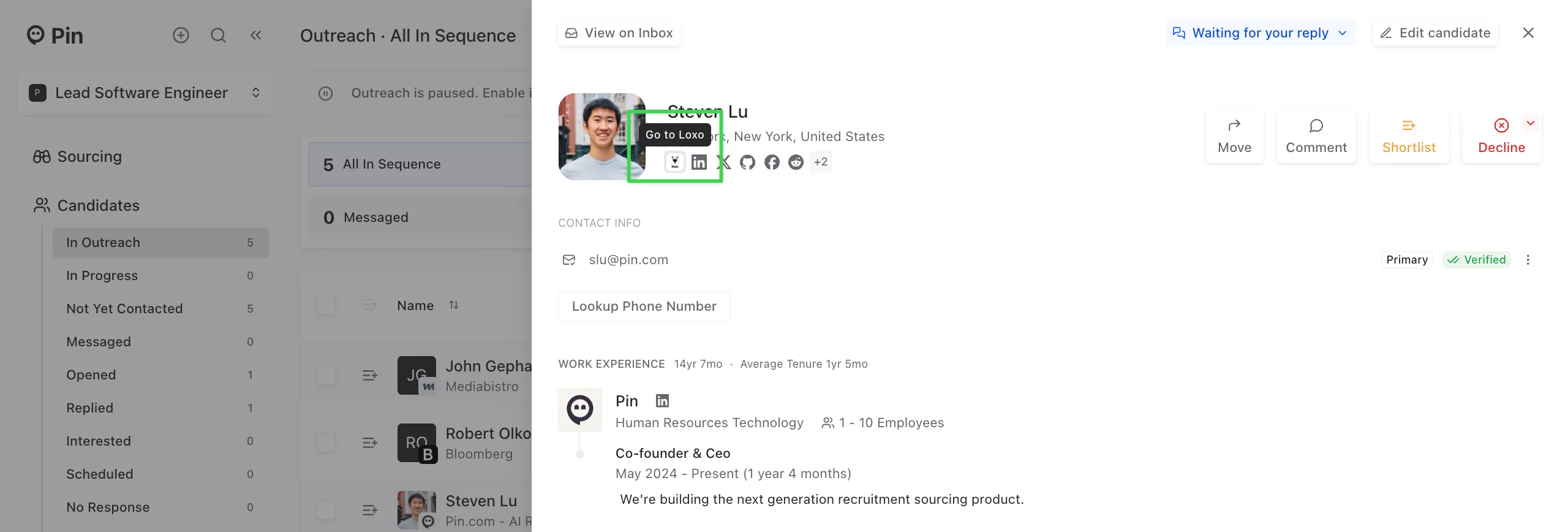Expand the Decline options chevron
Screen dimensions: 1568x532
[x=1531, y=123]
